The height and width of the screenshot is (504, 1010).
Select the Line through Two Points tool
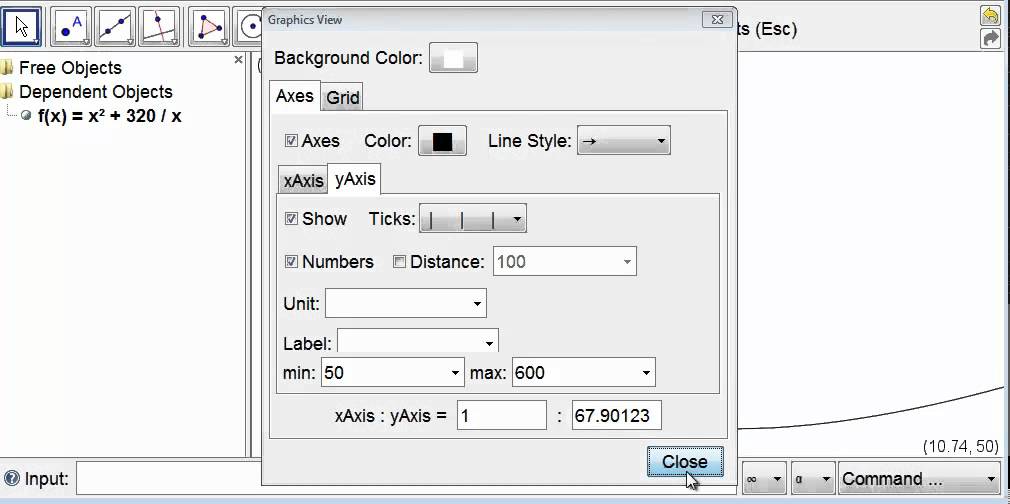115,27
